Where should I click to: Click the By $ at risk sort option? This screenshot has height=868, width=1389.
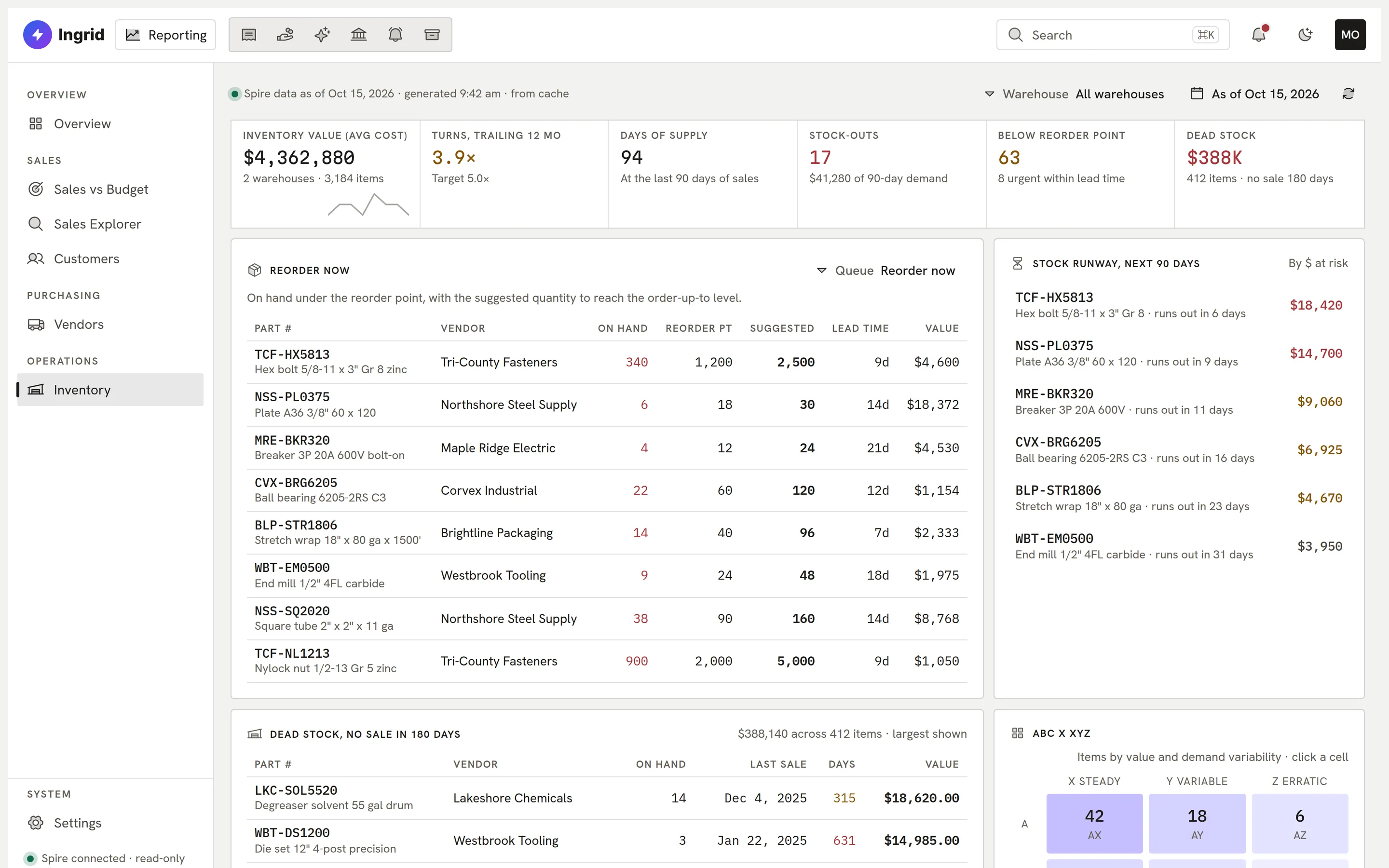[x=1318, y=263]
